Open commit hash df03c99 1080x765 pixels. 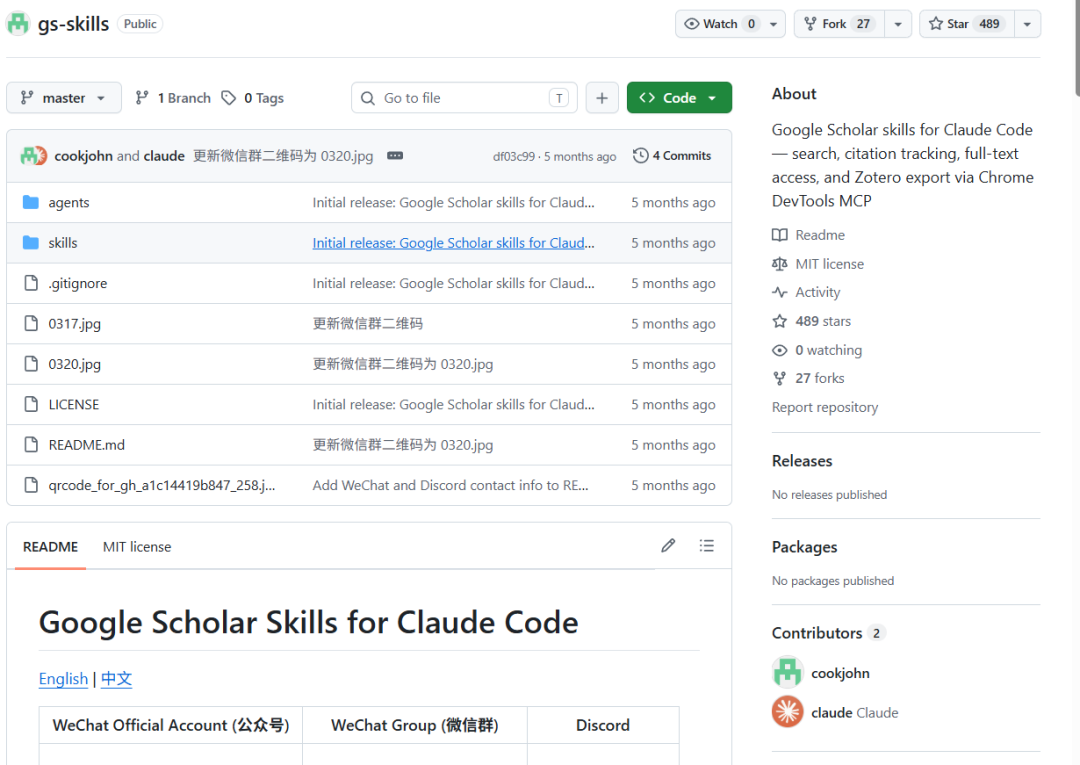(x=514, y=156)
